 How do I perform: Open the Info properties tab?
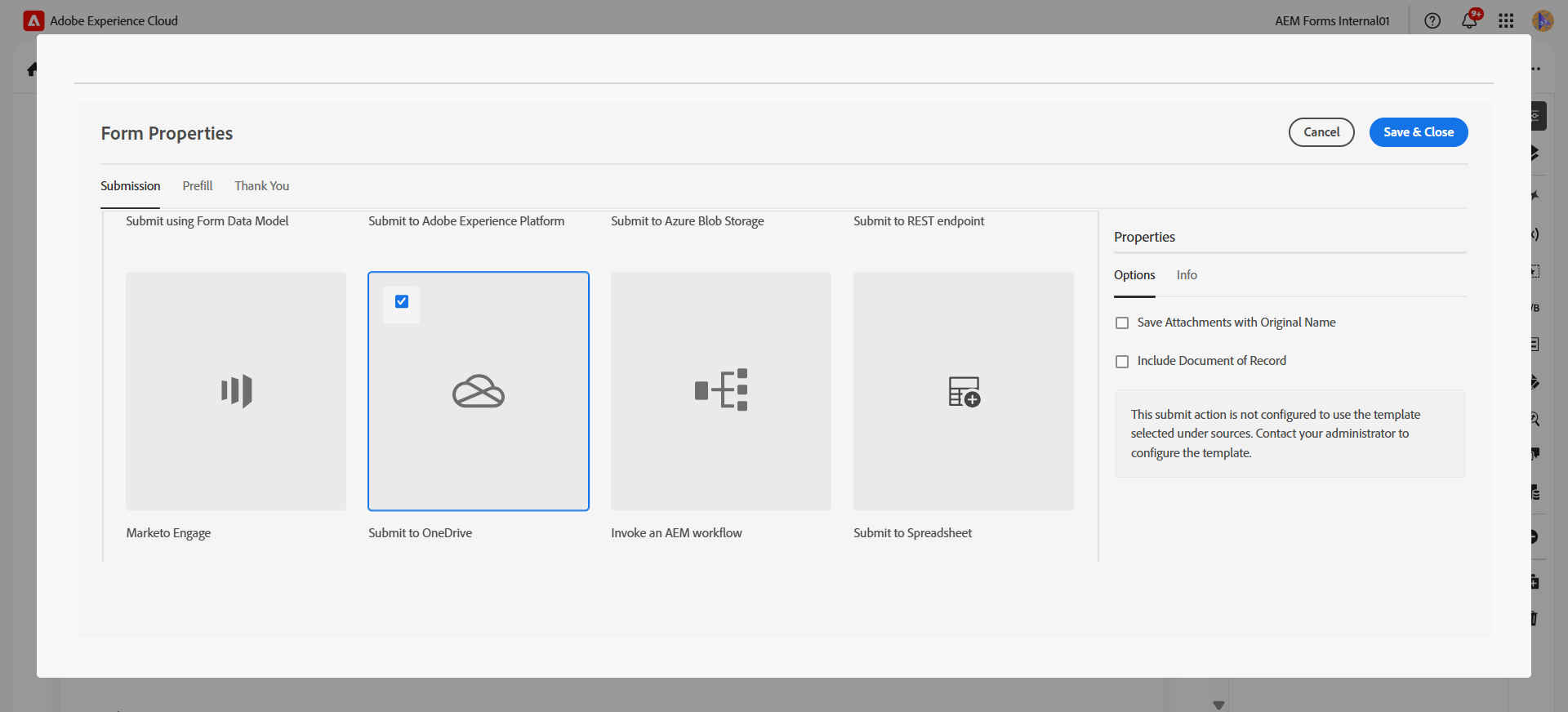1187,275
